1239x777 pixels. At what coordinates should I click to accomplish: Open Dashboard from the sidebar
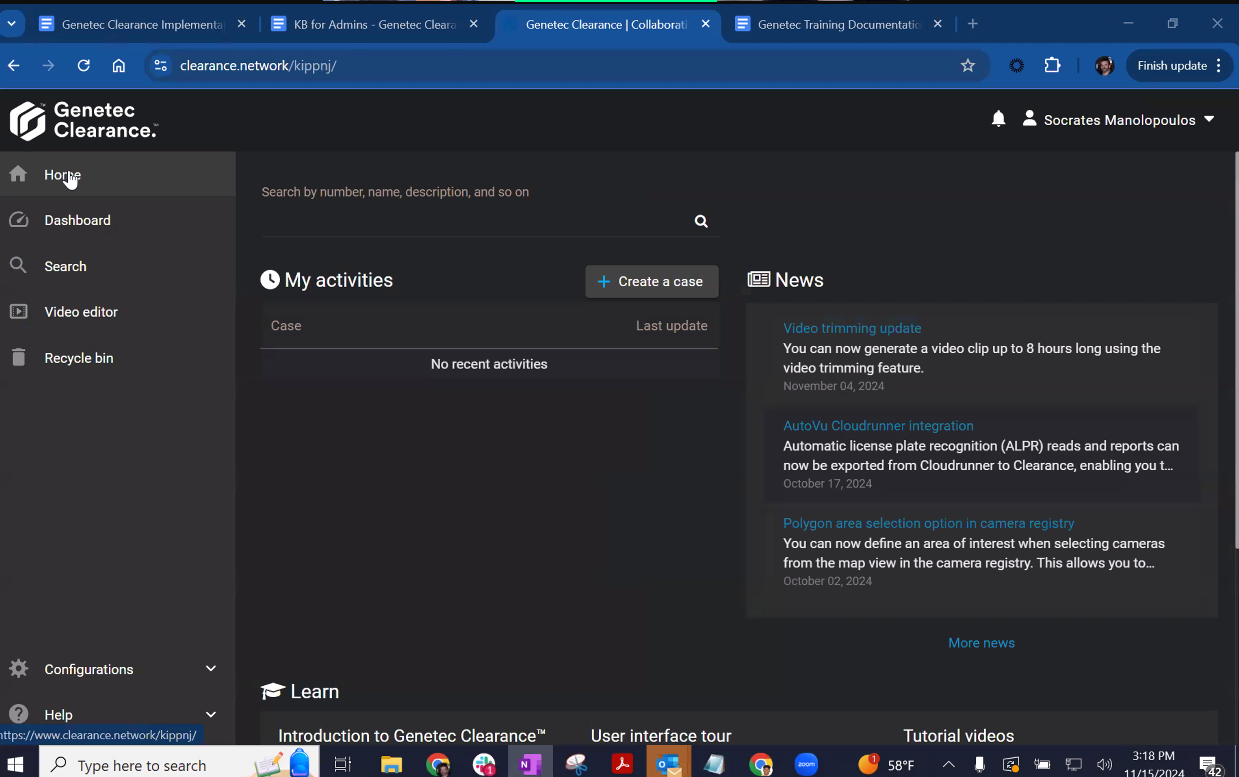77,220
